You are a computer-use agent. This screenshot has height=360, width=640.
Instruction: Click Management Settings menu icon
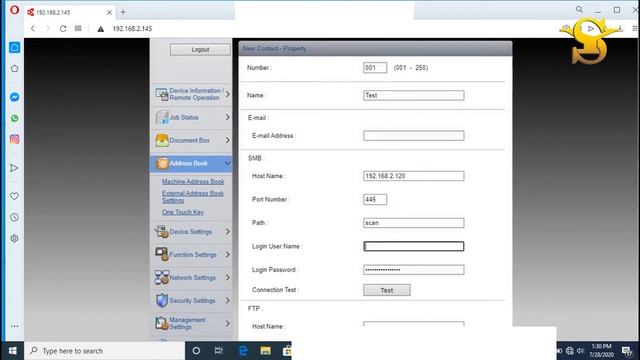pos(162,323)
